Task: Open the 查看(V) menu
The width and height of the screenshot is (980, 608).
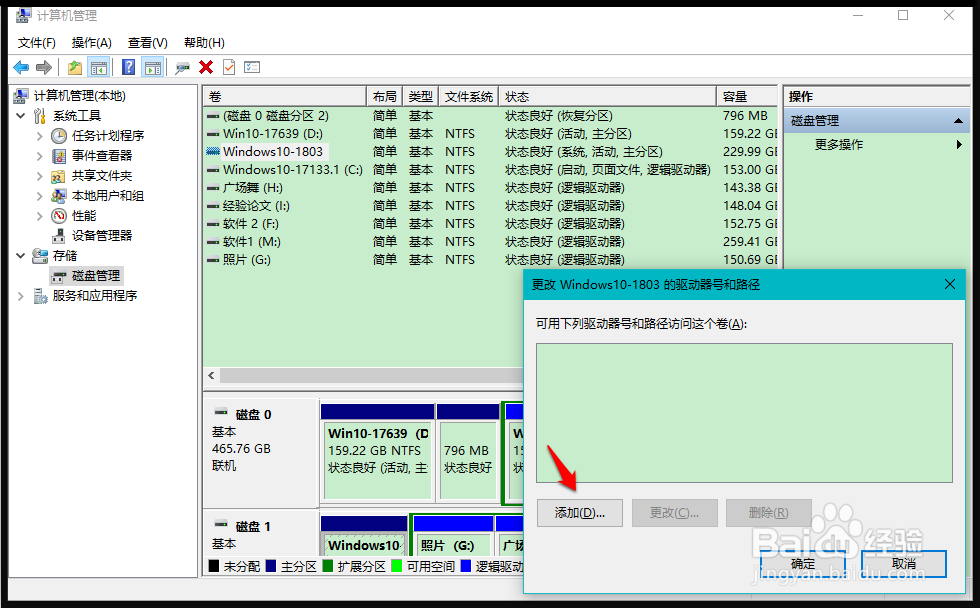Action: [x=148, y=42]
